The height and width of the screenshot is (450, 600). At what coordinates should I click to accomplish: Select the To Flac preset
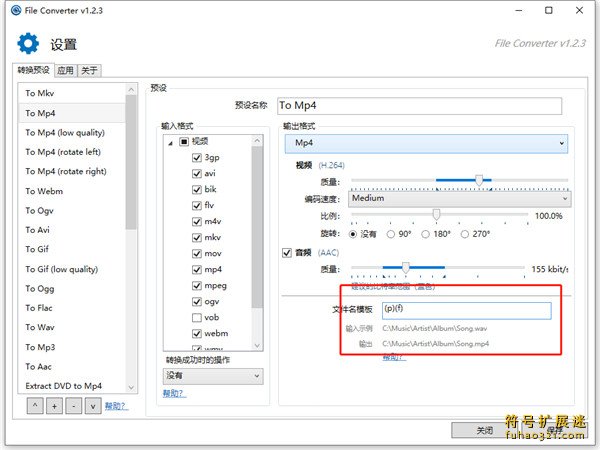(72, 308)
